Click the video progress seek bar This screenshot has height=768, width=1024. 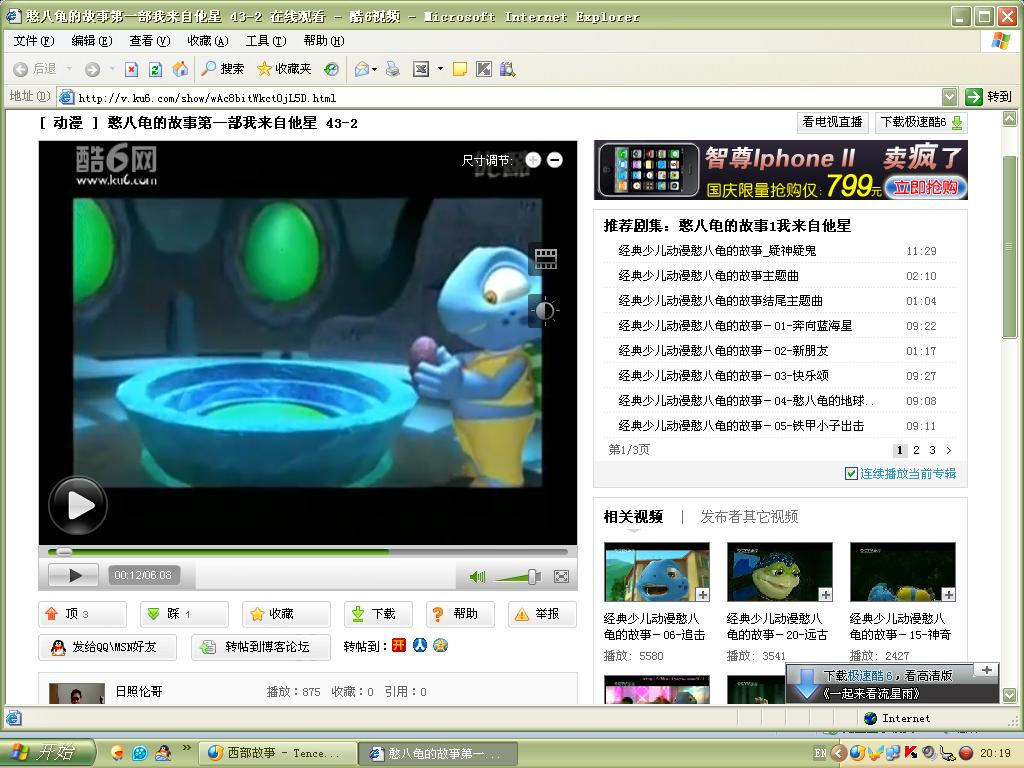(x=308, y=552)
